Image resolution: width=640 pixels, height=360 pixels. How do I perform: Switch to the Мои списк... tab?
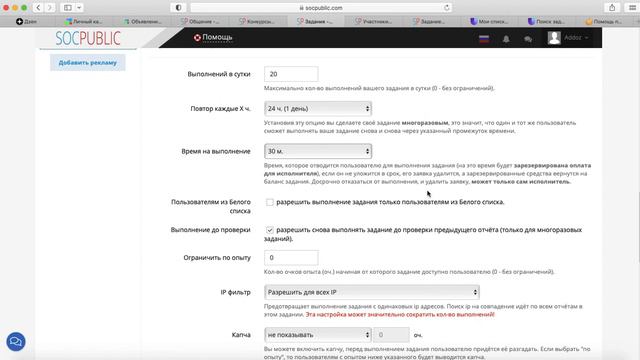(x=489, y=21)
